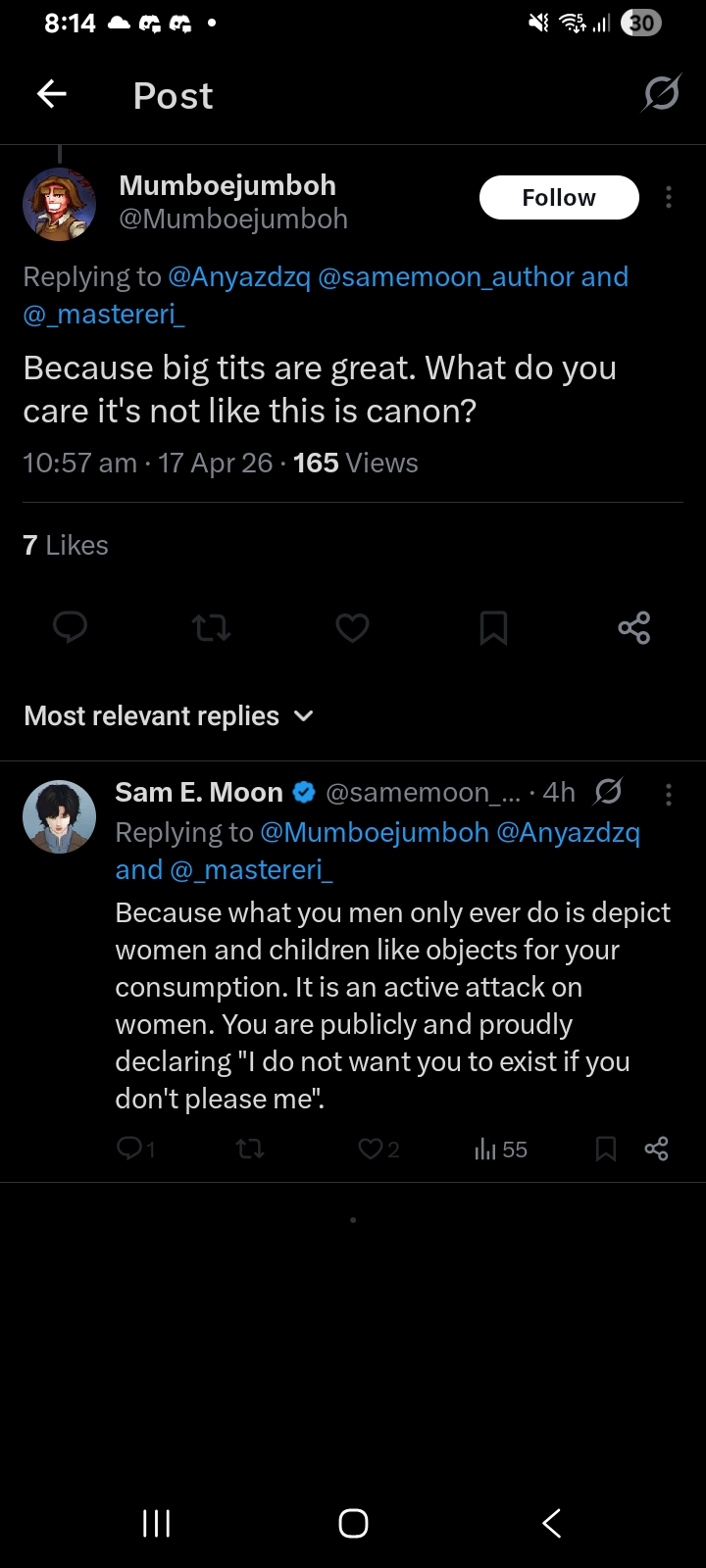Repost Sam E. Moon's reply
The width and height of the screenshot is (706, 1568).
pyautogui.click(x=250, y=1149)
